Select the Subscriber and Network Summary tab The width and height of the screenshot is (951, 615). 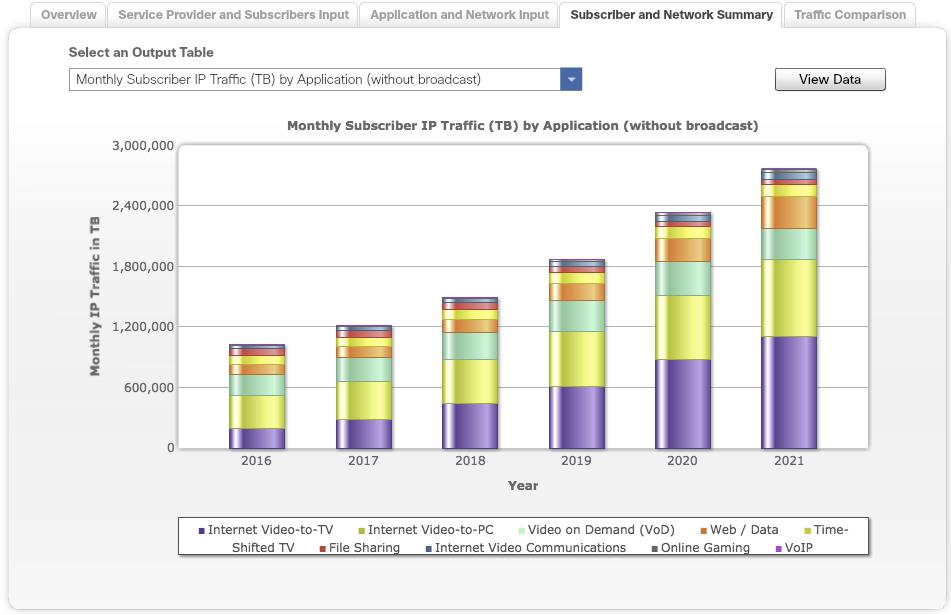pos(673,14)
